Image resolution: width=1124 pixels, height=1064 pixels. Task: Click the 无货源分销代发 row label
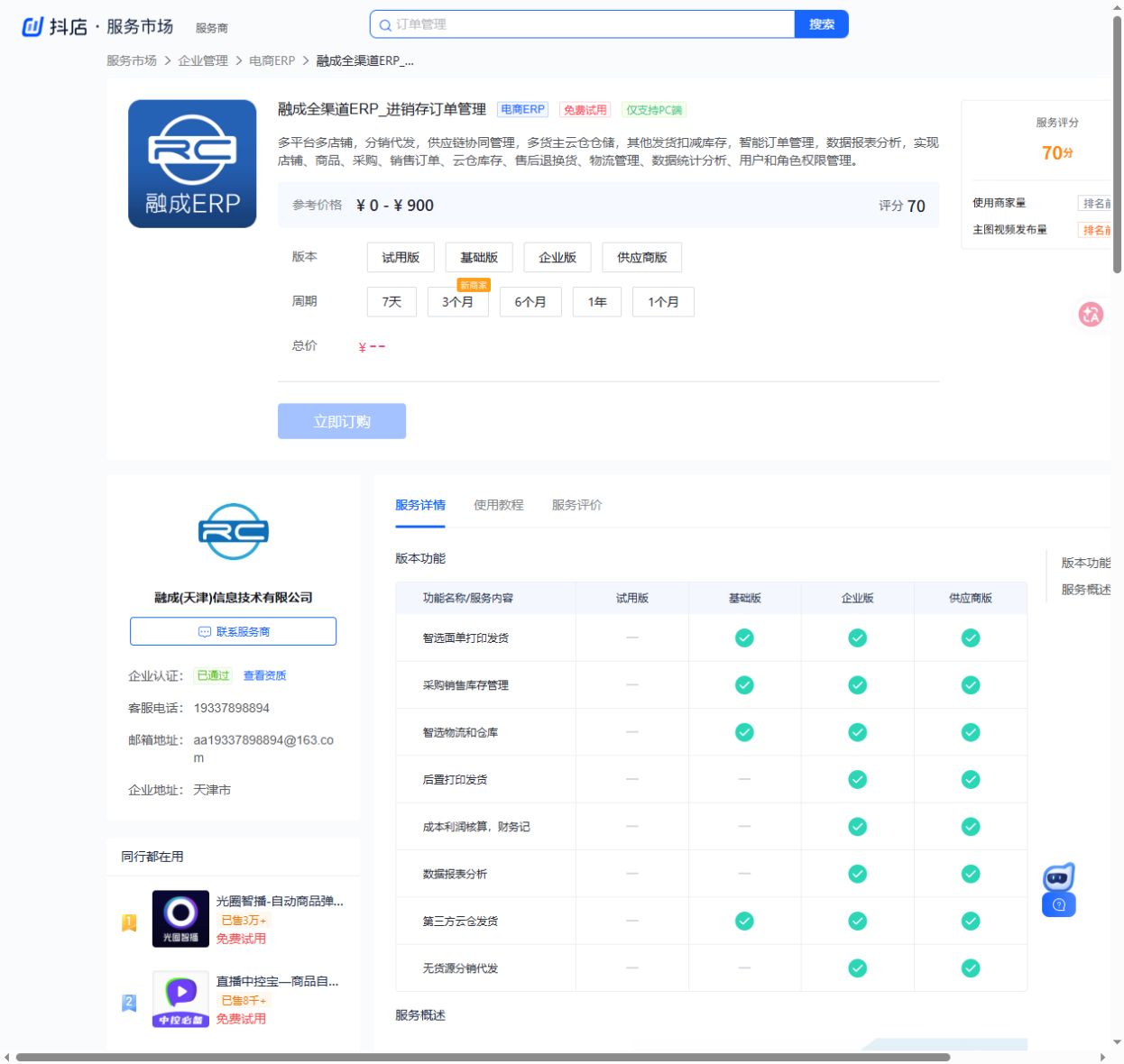(x=460, y=968)
